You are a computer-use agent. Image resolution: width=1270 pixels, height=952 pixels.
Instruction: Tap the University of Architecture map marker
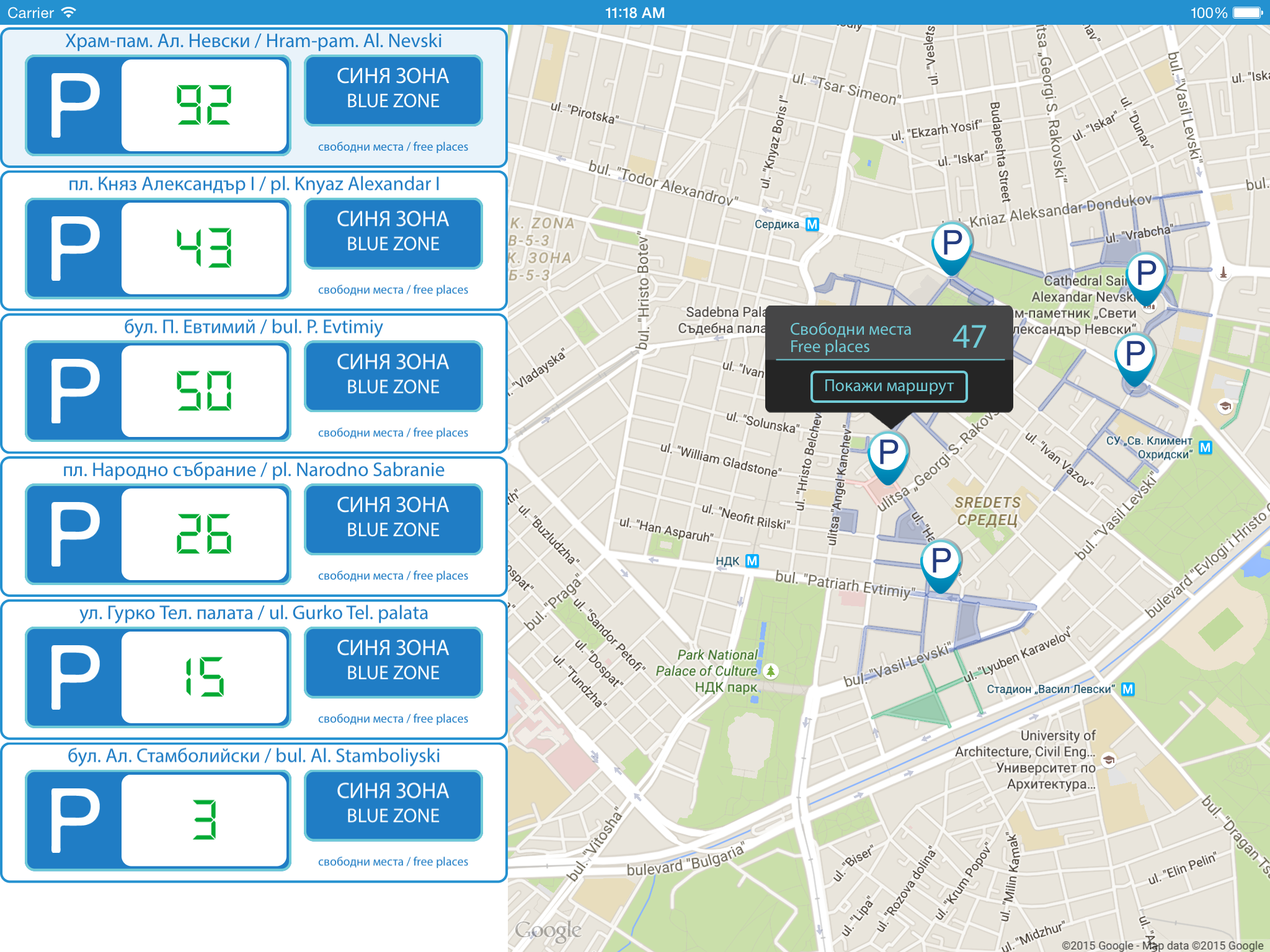[x=1109, y=760]
